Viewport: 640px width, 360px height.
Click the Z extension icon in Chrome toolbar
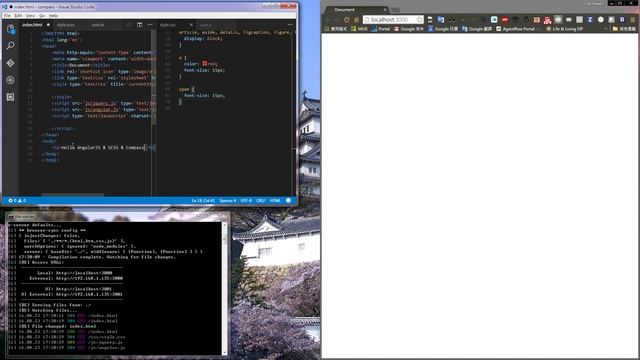click(590, 20)
